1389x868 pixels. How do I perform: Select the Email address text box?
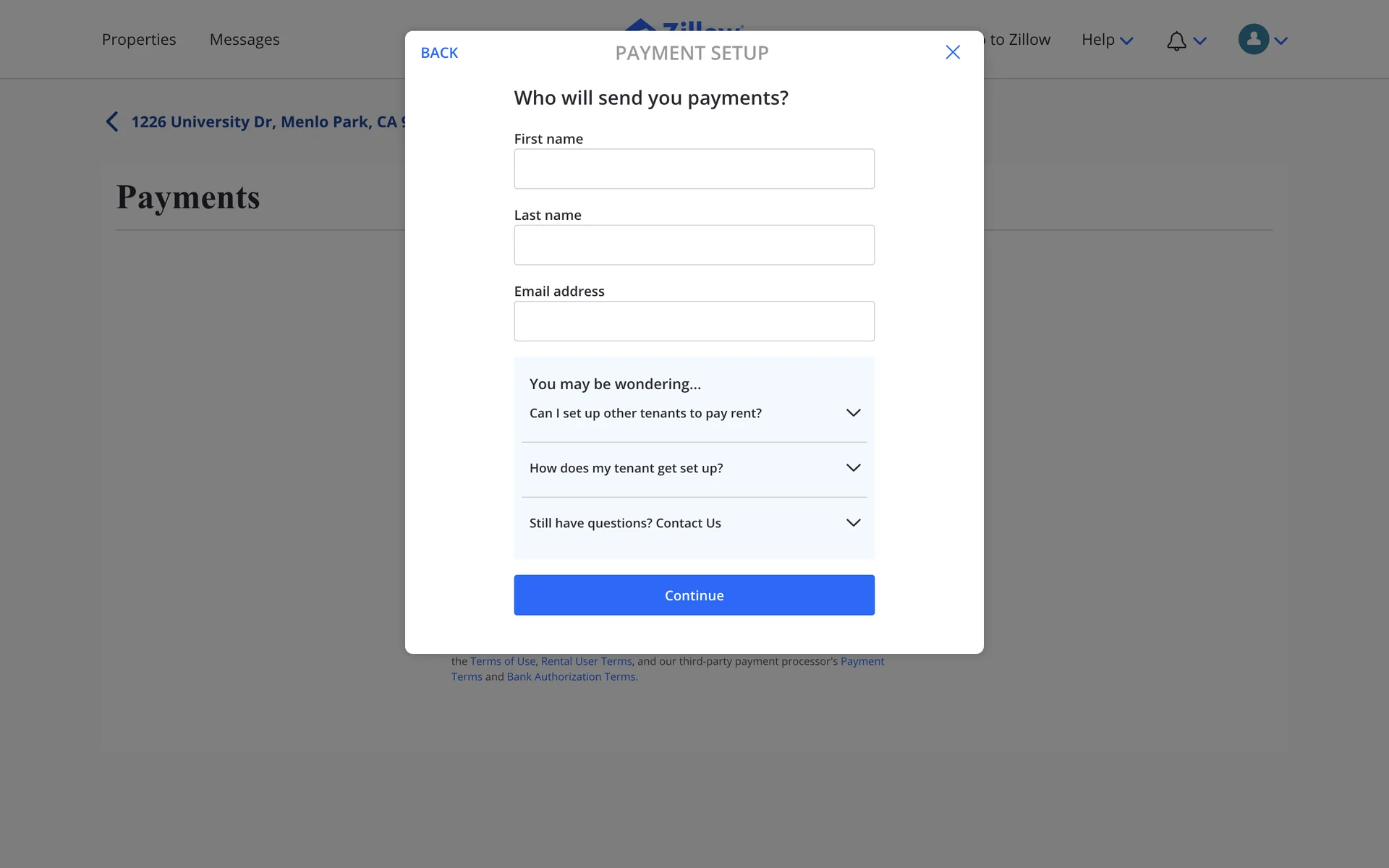tap(694, 321)
